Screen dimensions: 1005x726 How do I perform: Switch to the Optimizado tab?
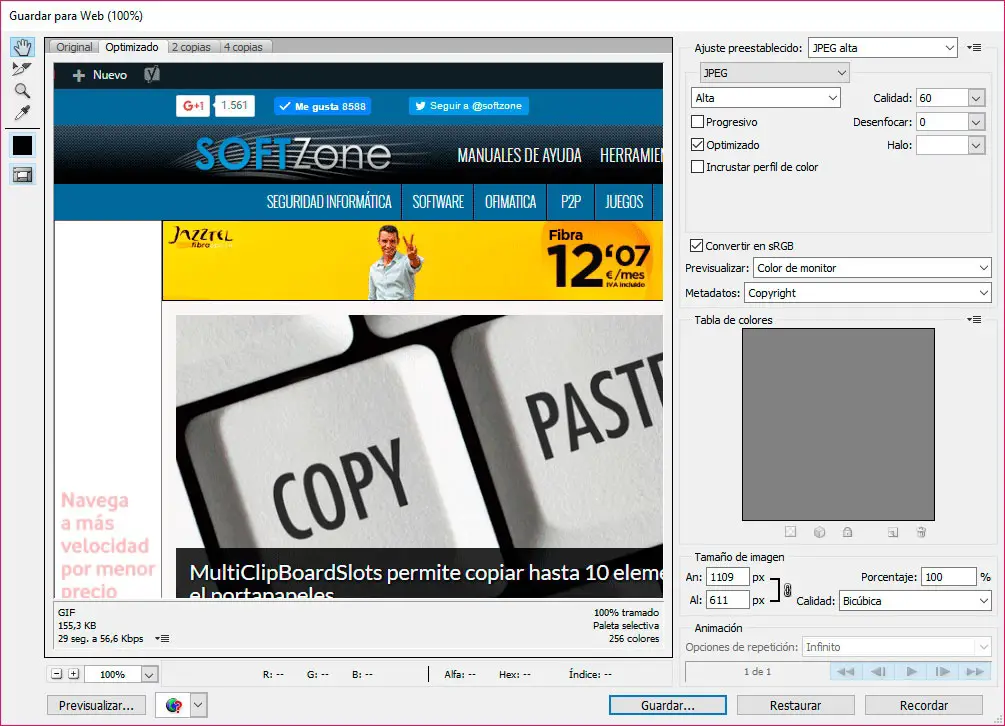[132, 47]
